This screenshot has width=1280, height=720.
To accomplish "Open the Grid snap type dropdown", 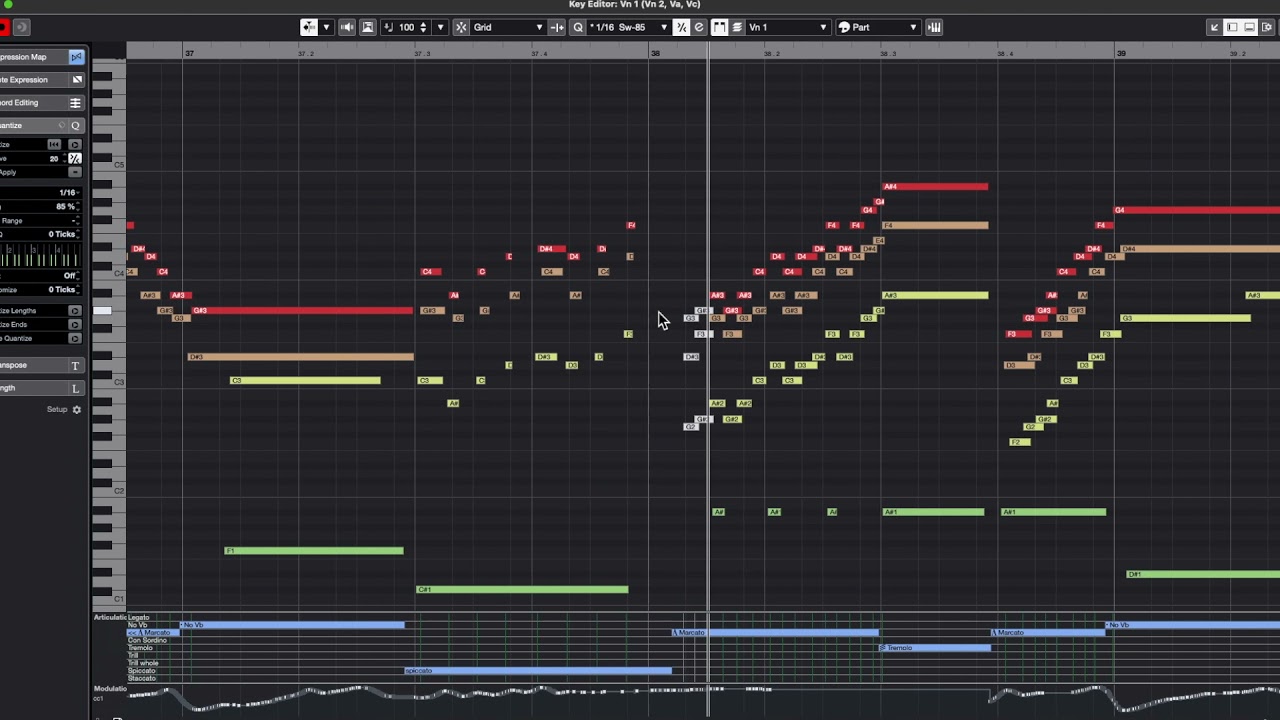I will coord(508,27).
